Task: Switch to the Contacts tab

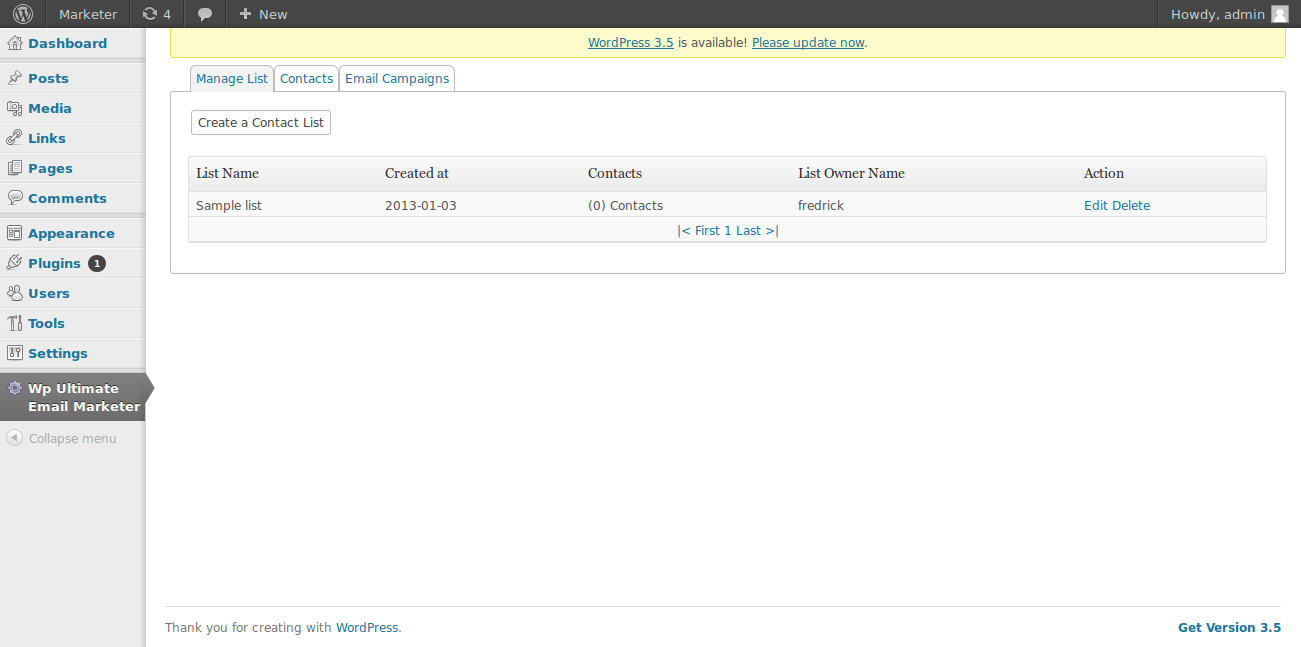Action: click(306, 78)
